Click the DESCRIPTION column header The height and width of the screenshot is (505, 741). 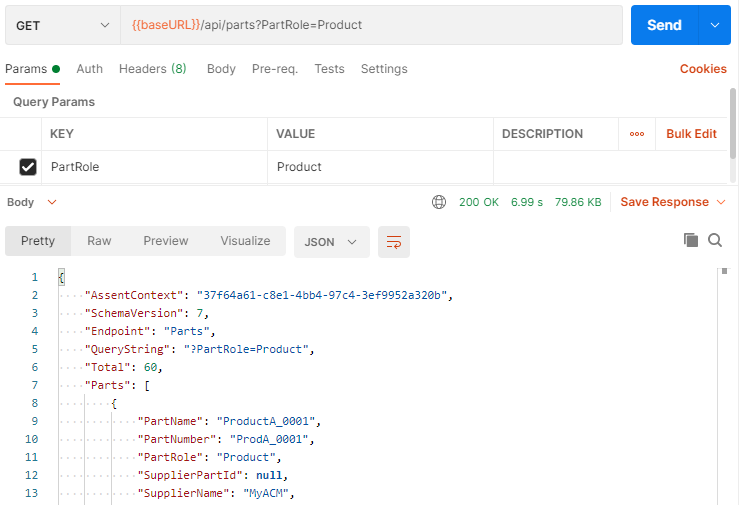pyautogui.click(x=542, y=134)
